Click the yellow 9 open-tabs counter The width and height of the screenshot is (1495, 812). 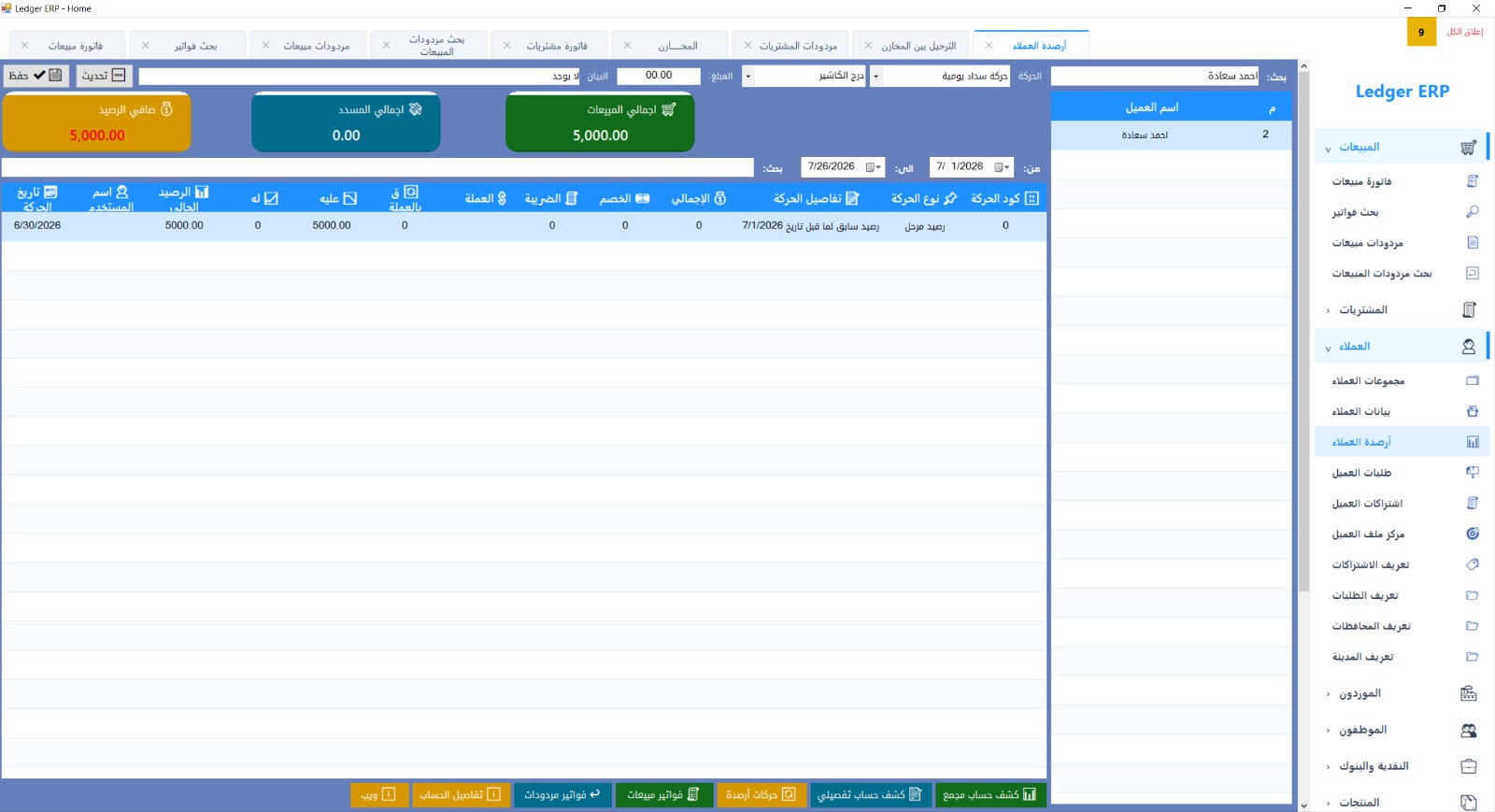point(1421,32)
